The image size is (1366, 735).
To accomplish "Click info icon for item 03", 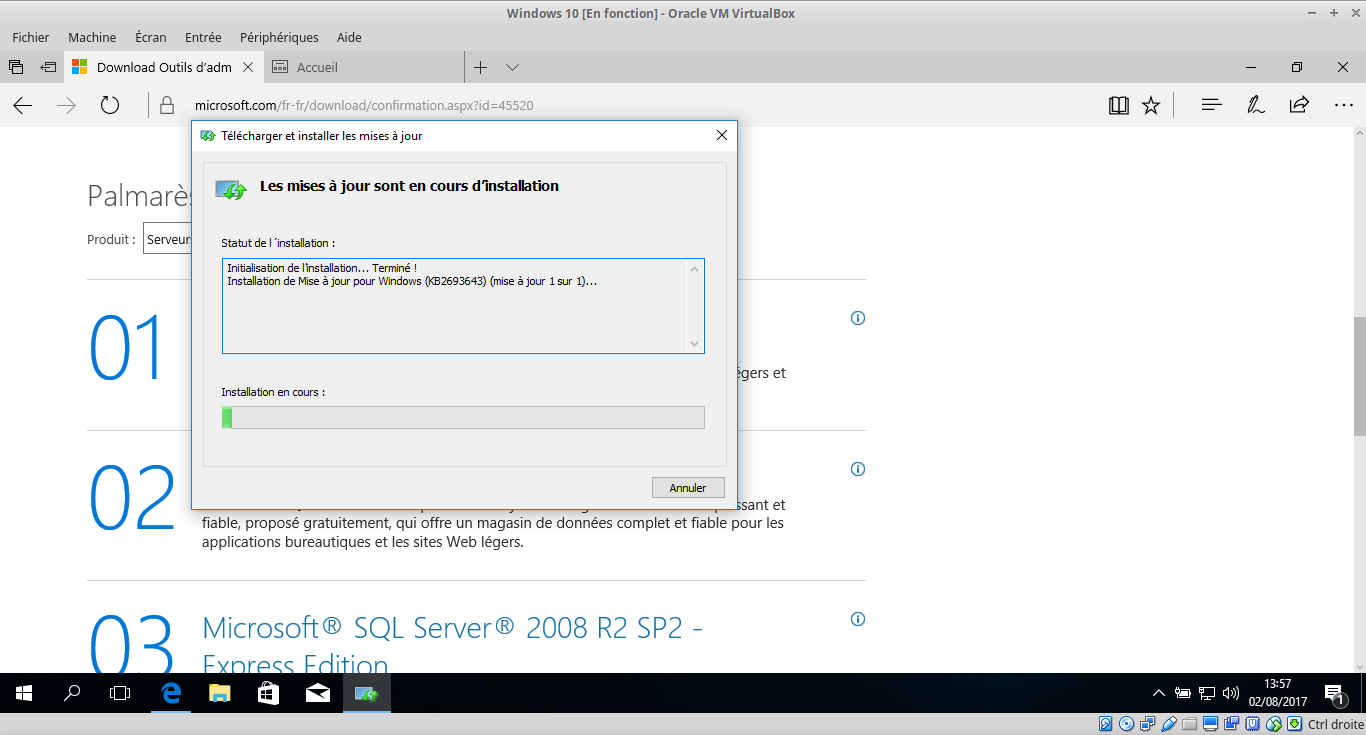I will [x=857, y=619].
